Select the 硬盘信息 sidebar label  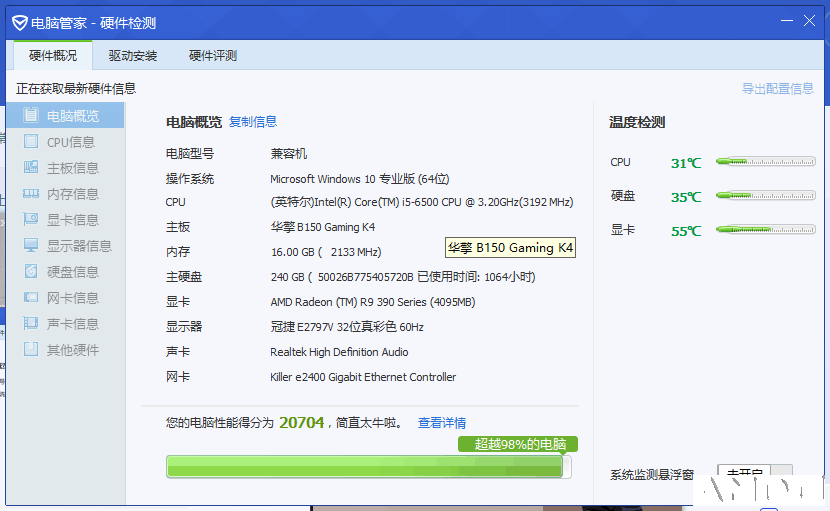coord(73,272)
